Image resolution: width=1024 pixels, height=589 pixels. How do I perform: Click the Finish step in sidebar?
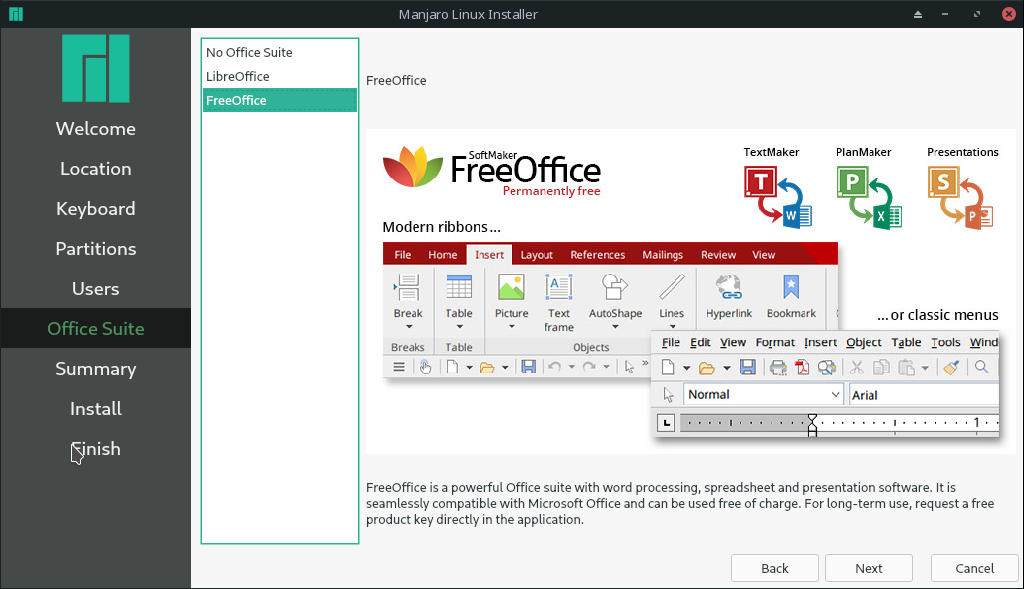click(x=95, y=449)
